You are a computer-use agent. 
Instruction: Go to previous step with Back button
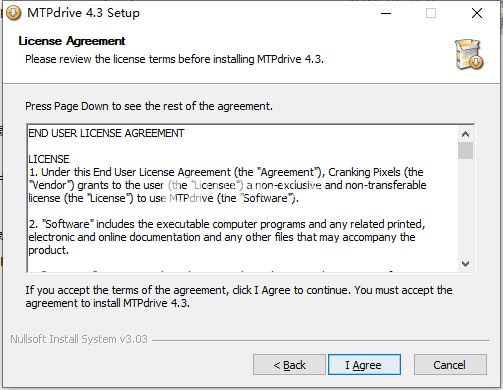[289, 365]
